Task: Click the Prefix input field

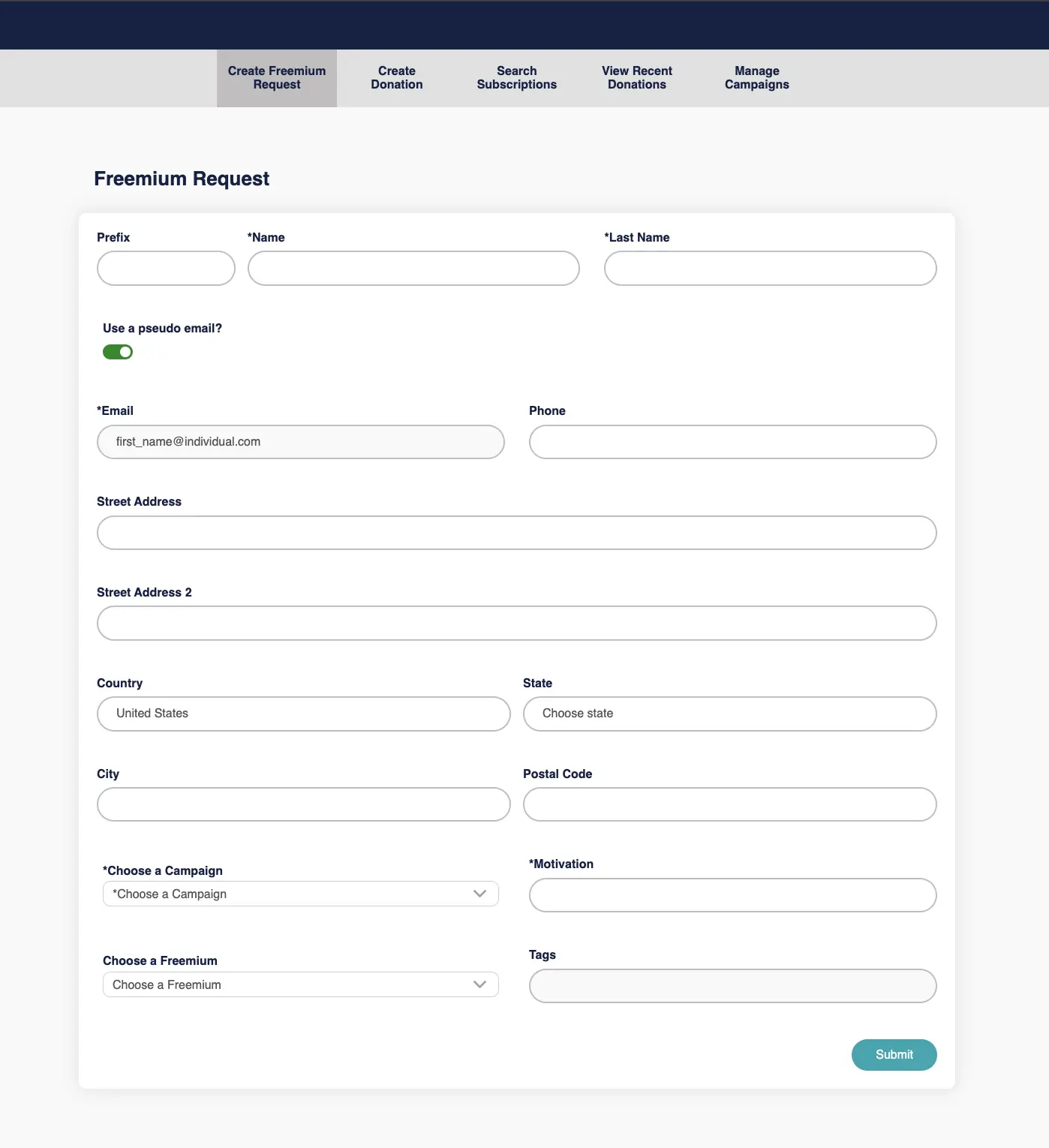Action: pyautogui.click(x=166, y=269)
